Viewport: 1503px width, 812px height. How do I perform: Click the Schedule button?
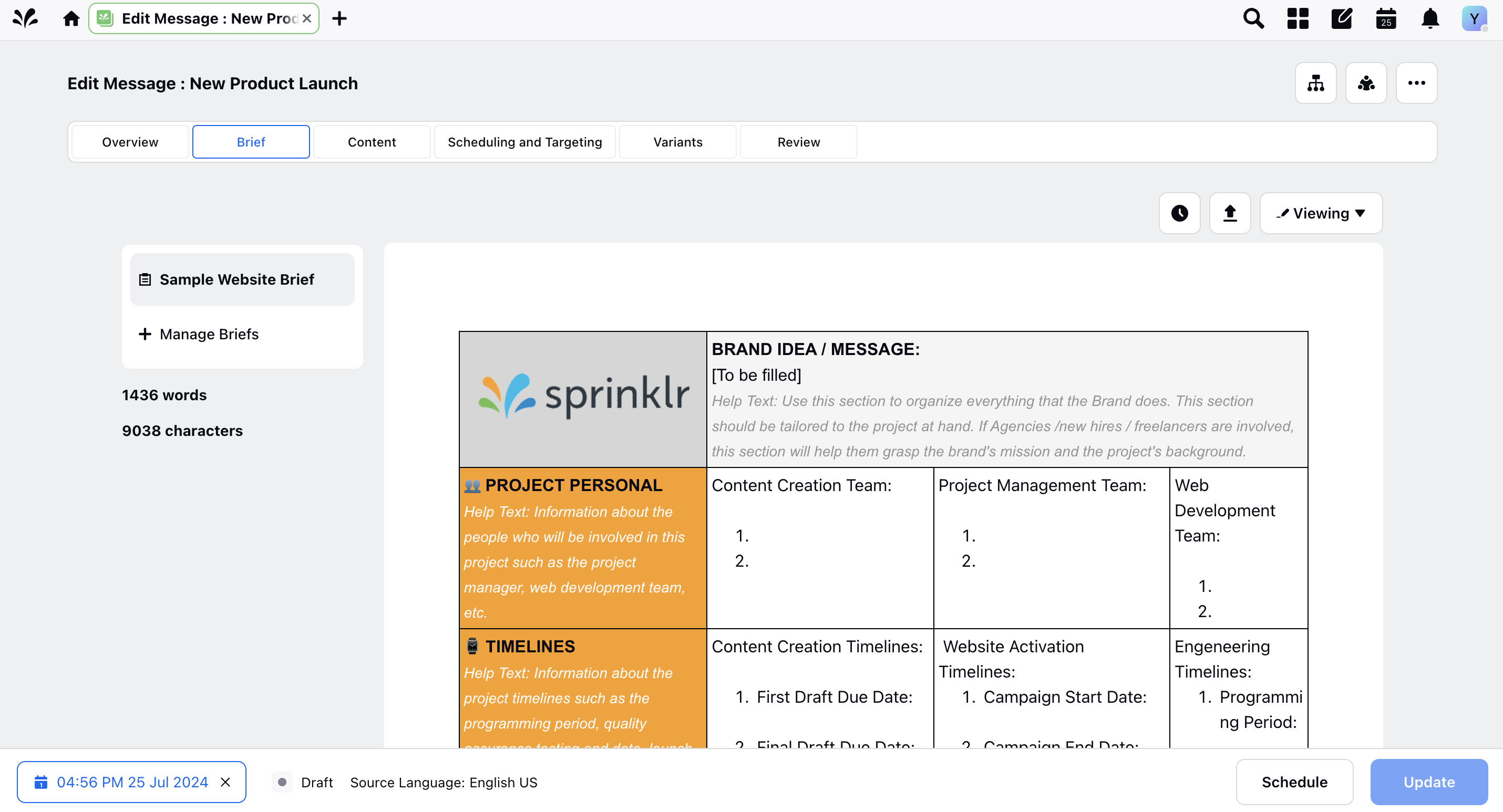[1294, 782]
